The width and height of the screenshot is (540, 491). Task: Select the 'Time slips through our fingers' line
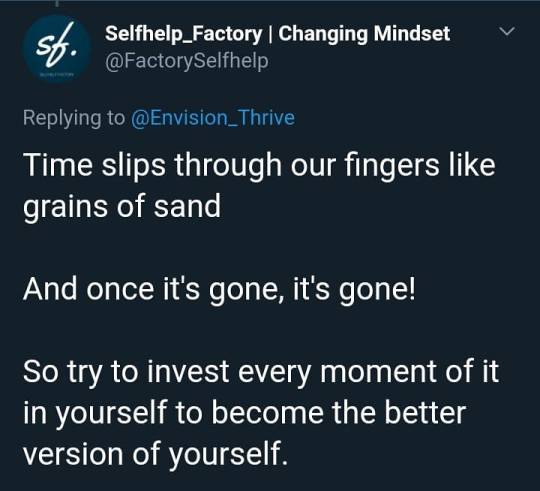click(259, 166)
